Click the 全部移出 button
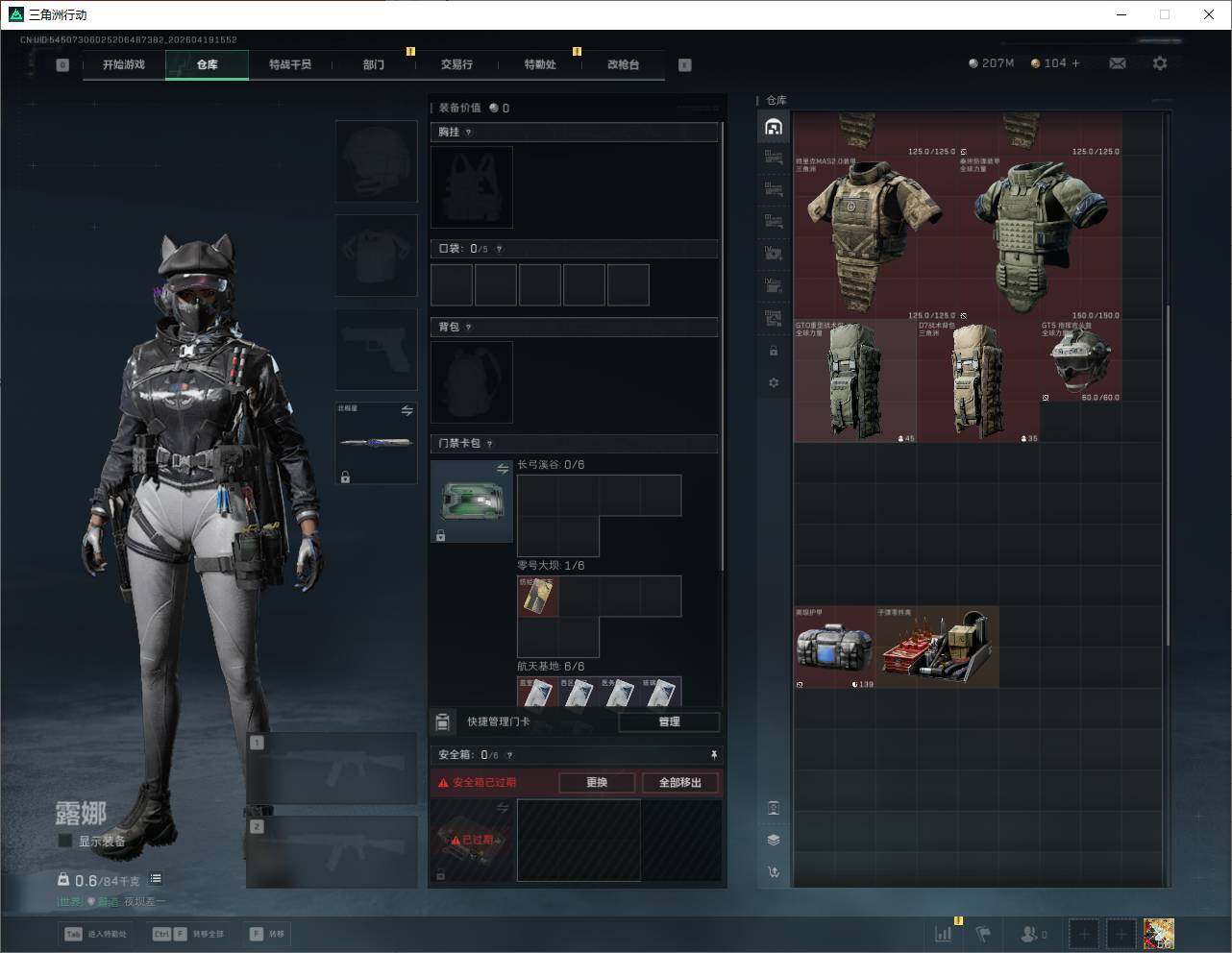 pos(680,783)
